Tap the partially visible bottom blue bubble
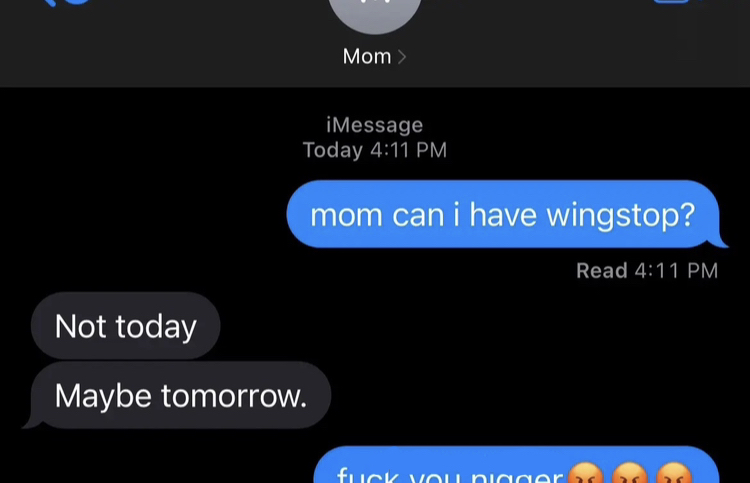Viewport: 750px width, 483px height. tap(516, 465)
